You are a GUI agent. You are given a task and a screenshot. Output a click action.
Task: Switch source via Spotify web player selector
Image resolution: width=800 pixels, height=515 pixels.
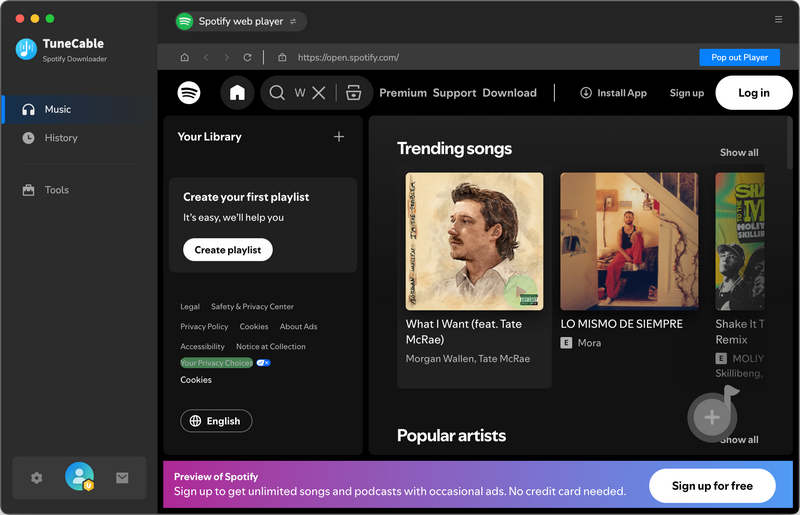coord(241,21)
